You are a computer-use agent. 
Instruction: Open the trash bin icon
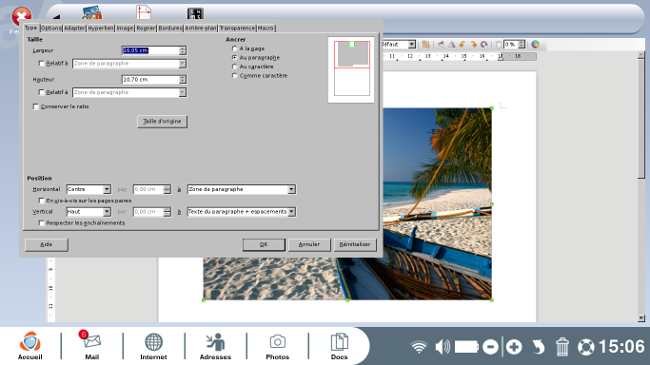[x=562, y=347]
